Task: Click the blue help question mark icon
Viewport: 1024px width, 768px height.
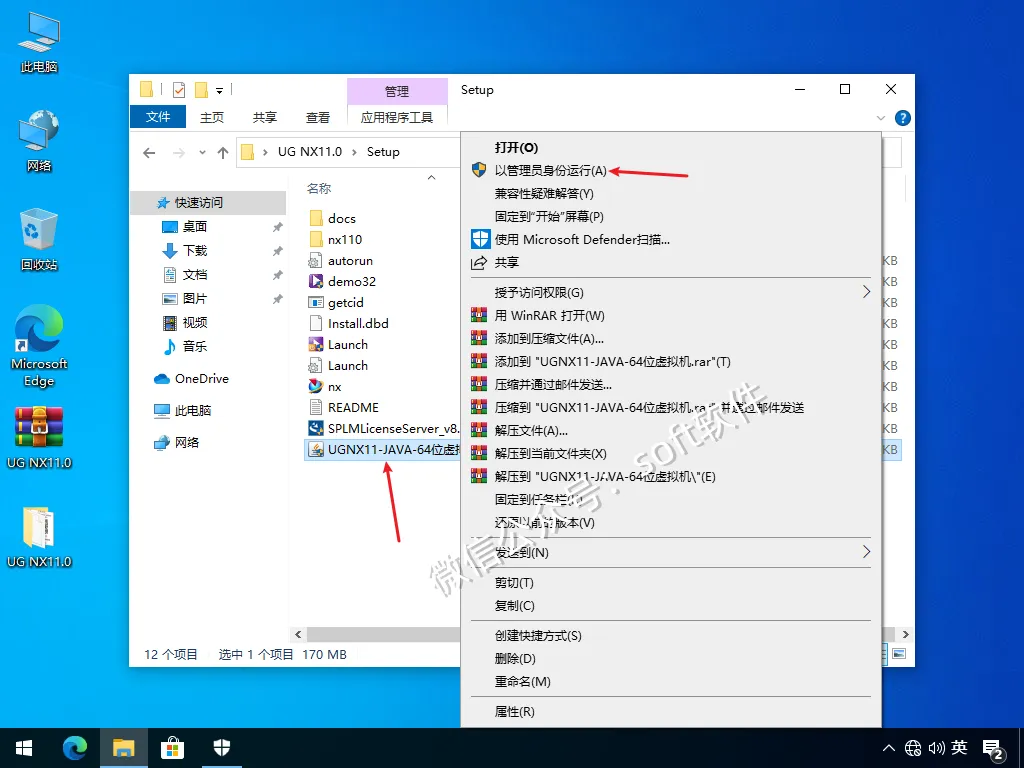Action: point(903,118)
